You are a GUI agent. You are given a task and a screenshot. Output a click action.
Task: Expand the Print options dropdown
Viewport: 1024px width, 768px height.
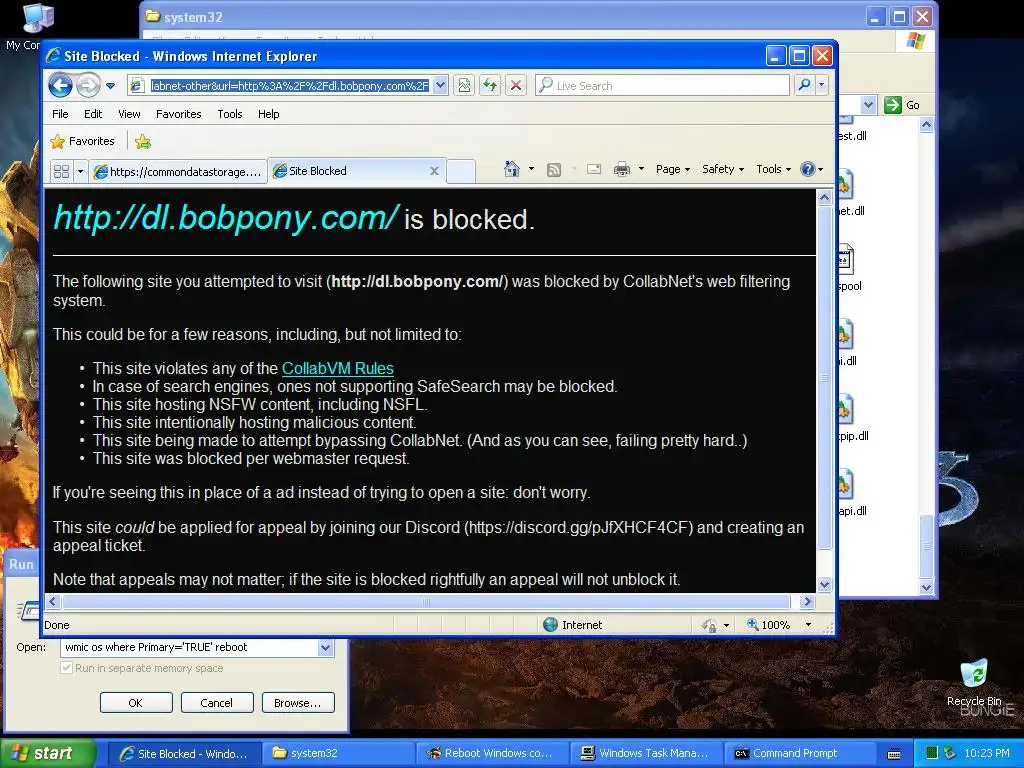click(641, 169)
